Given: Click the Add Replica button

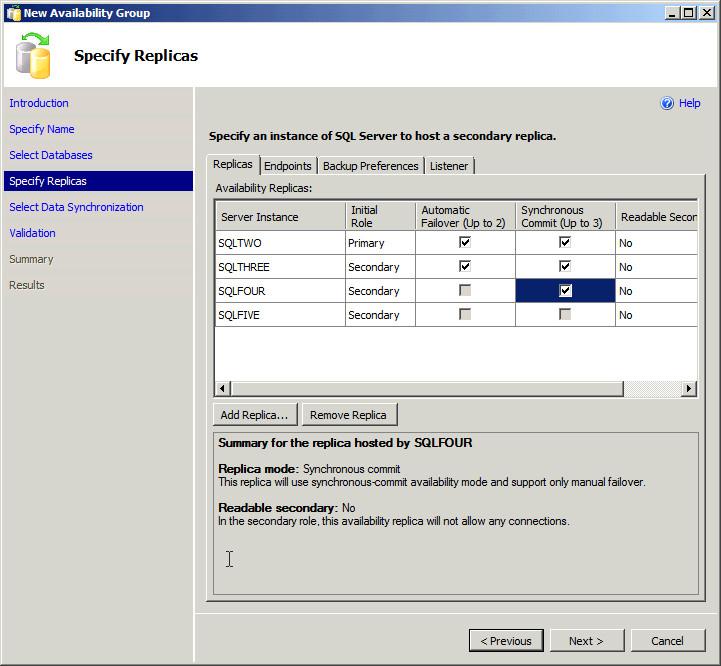Looking at the screenshot, I should [255, 415].
